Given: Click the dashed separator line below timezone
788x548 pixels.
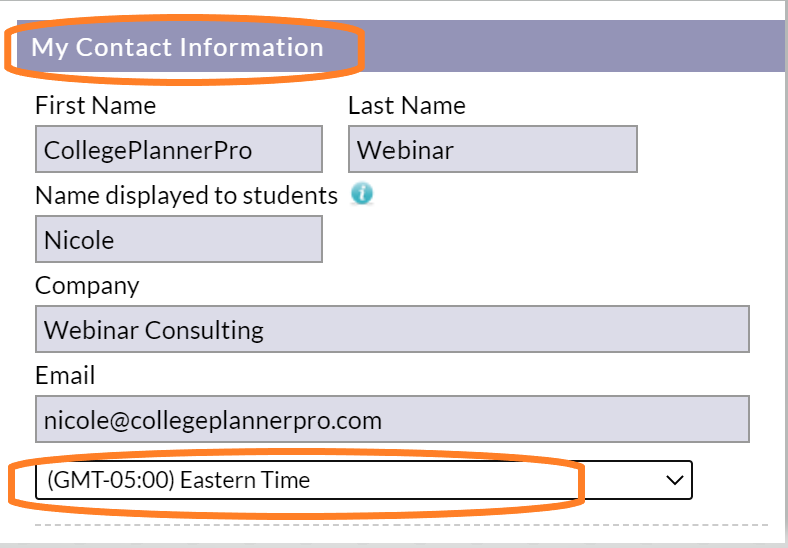Looking at the screenshot, I should [401, 525].
